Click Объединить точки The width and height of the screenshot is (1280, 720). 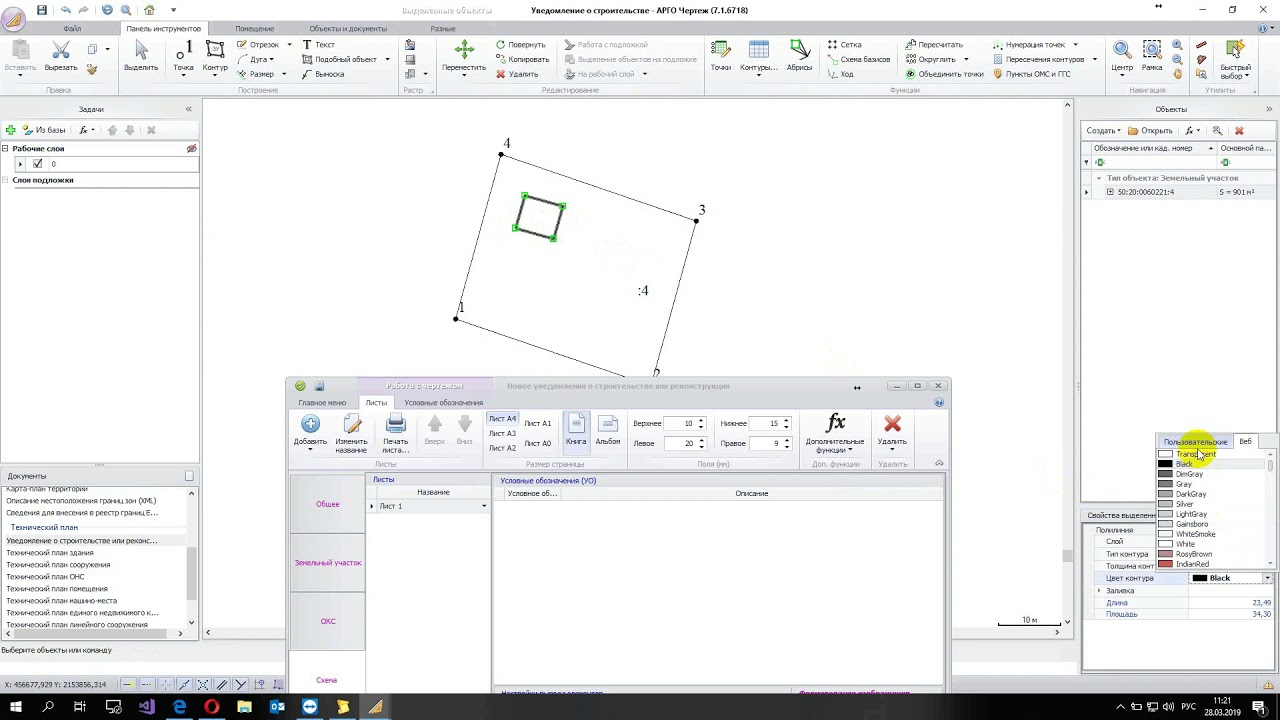click(944, 74)
